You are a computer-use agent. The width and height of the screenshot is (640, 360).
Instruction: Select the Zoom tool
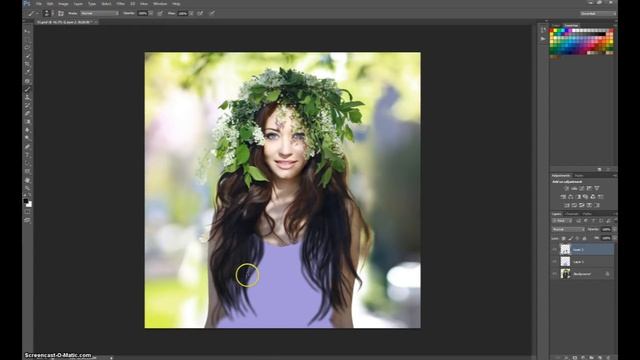point(27,188)
